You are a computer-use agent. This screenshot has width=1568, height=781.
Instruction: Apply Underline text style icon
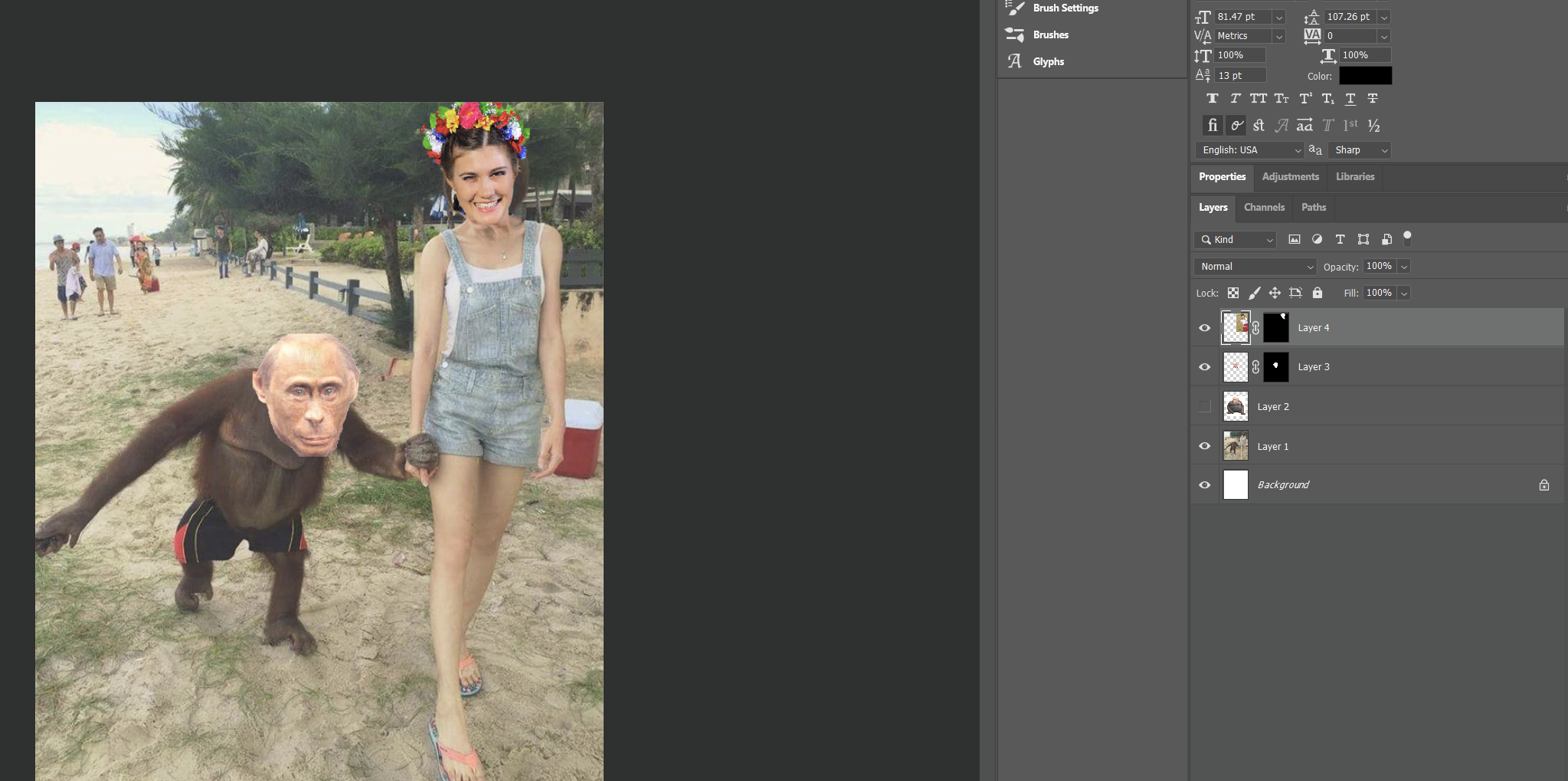[x=1350, y=99]
